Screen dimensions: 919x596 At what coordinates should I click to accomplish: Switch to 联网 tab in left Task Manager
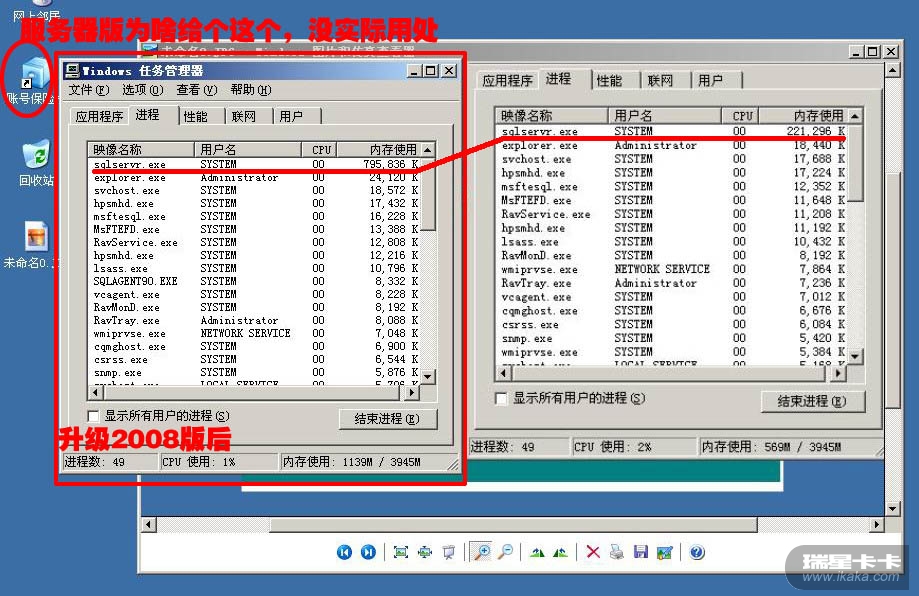coord(243,116)
